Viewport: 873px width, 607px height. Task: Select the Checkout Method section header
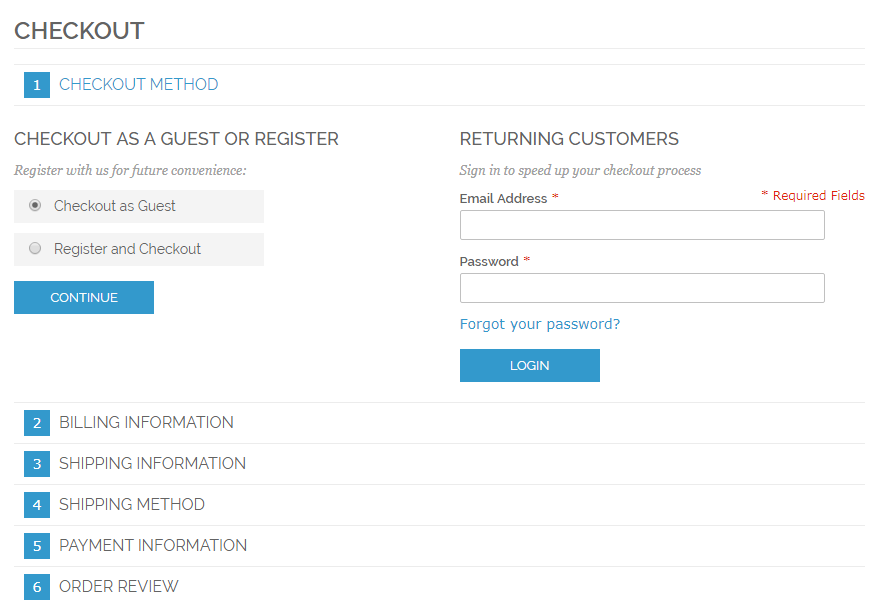tap(138, 85)
